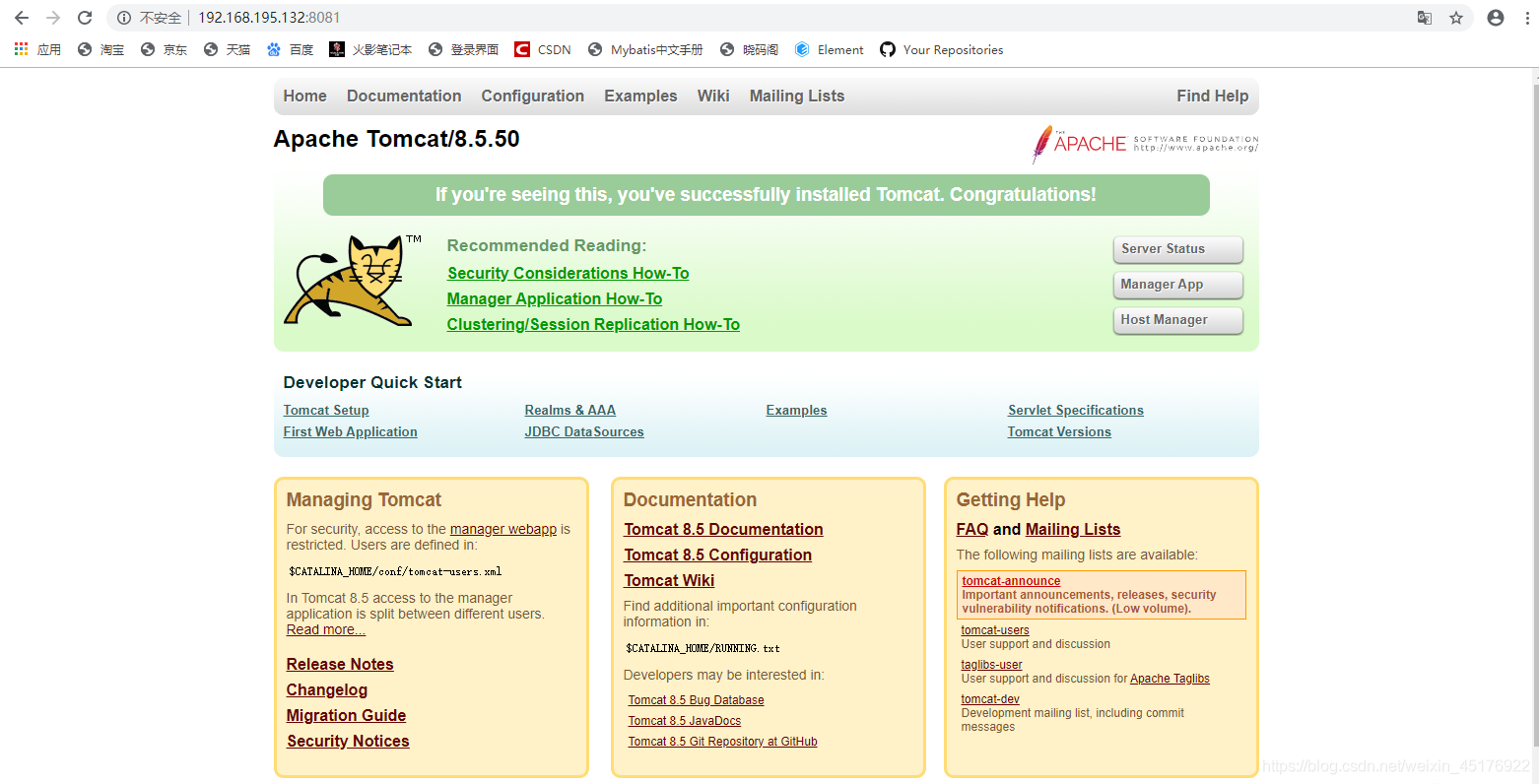Screen dimensions: 1539x784
Task: Open Mailing Lists in the top nav
Action: point(797,96)
